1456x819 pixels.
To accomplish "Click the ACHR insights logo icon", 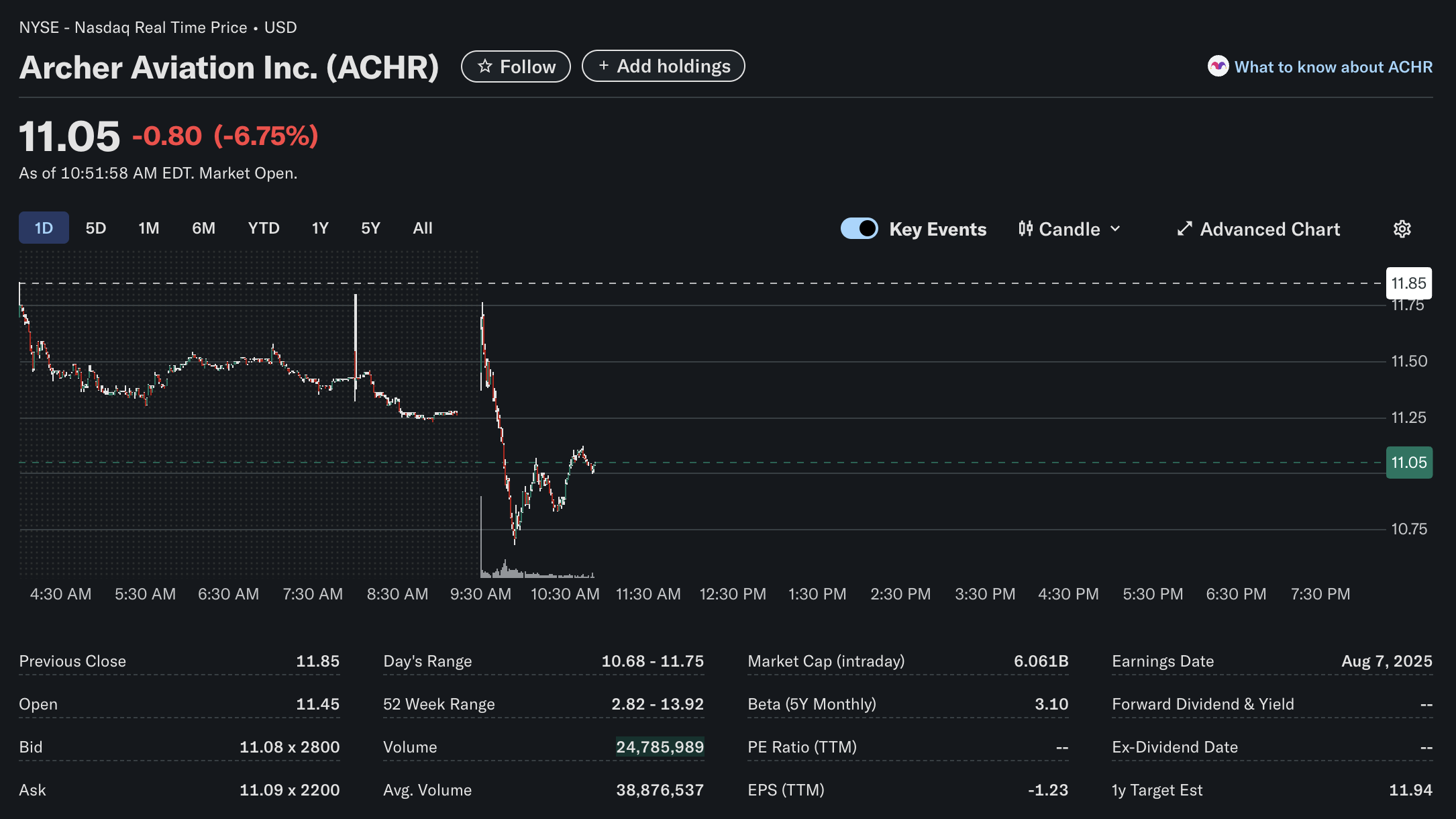I will point(1218,66).
